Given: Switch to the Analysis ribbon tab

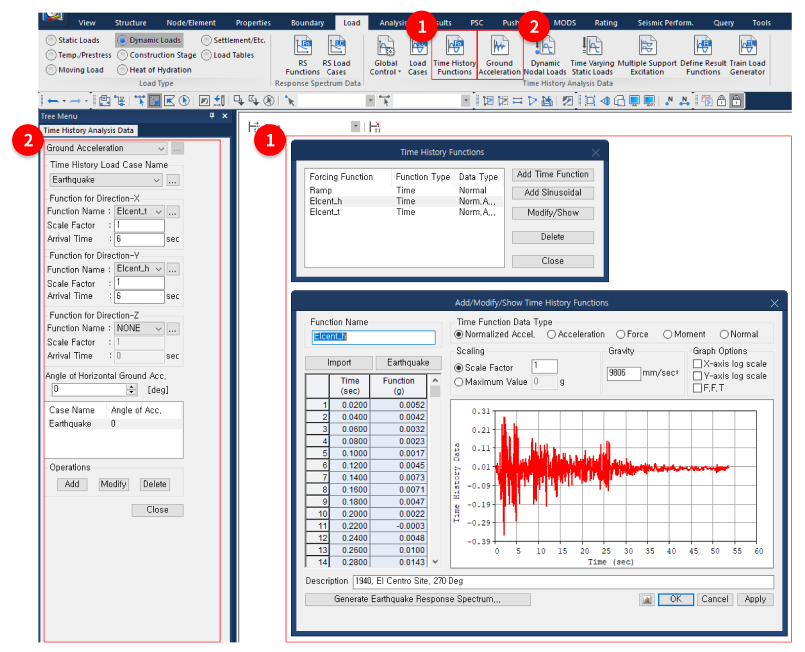Looking at the screenshot, I should [x=392, y=22].
